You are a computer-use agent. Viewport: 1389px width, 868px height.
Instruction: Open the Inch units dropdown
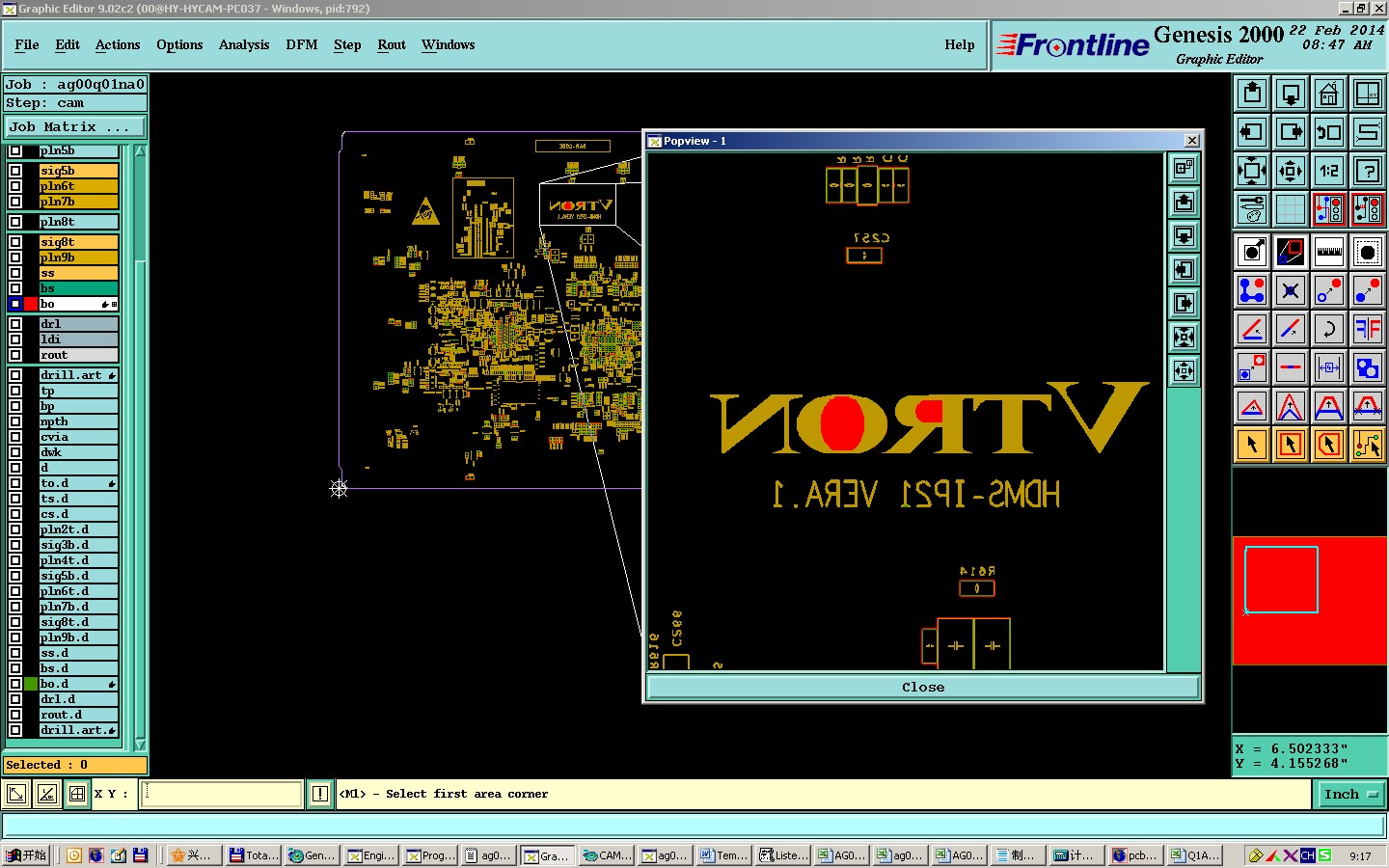(x=1350, y=795)
